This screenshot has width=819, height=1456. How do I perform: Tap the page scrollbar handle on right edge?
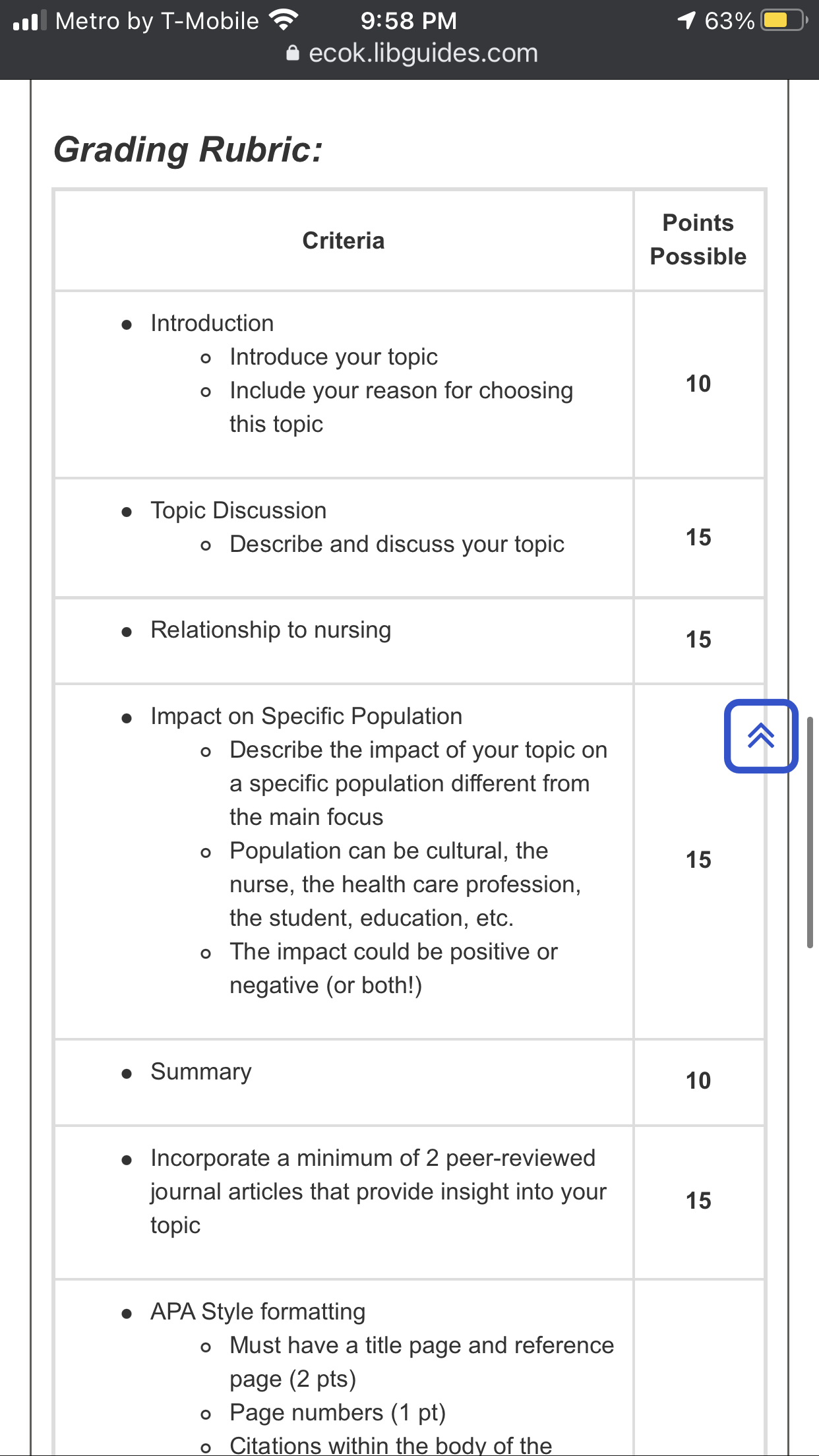pos(810,832)
